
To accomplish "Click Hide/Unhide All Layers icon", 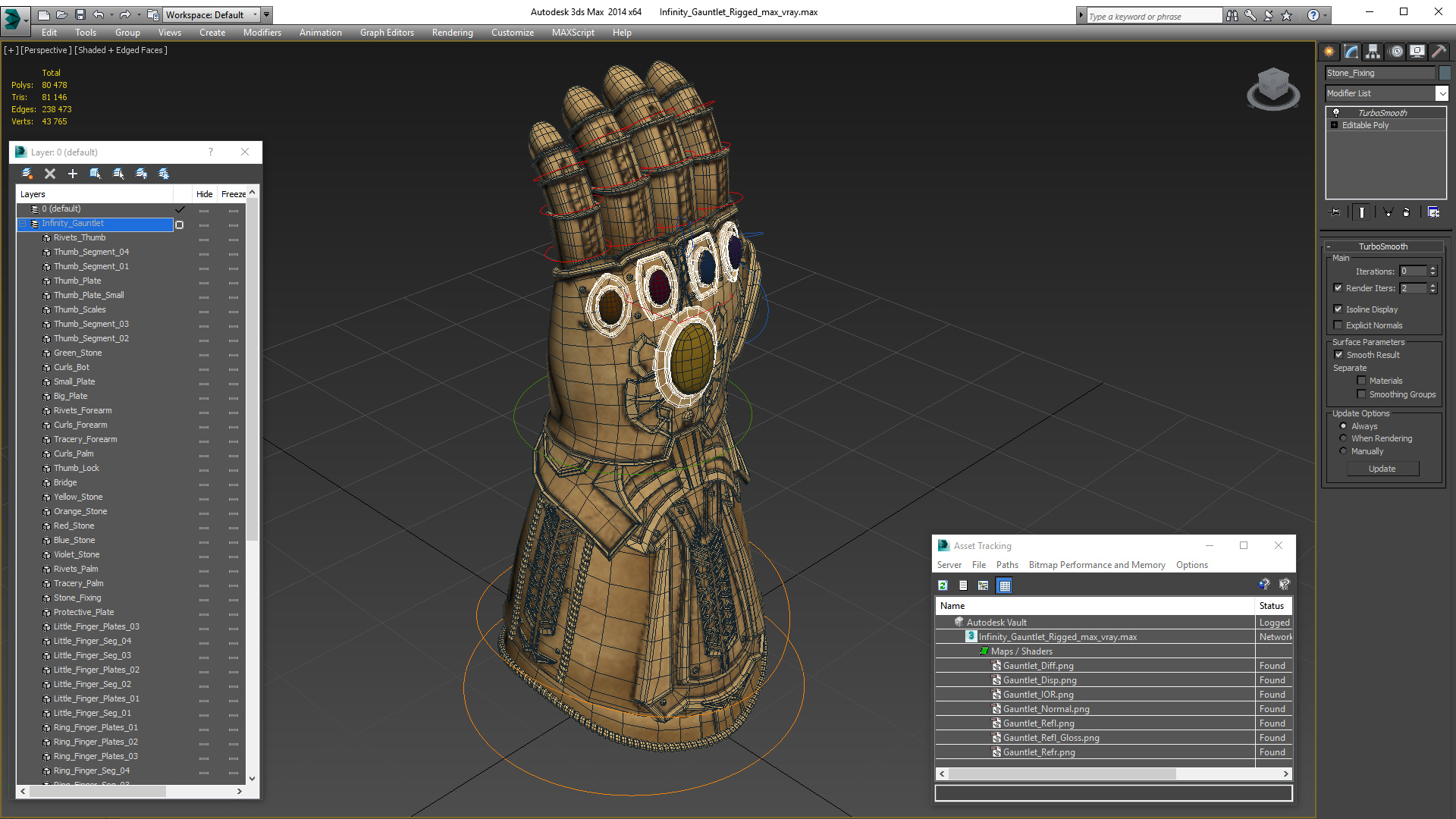I will [141, 174].
